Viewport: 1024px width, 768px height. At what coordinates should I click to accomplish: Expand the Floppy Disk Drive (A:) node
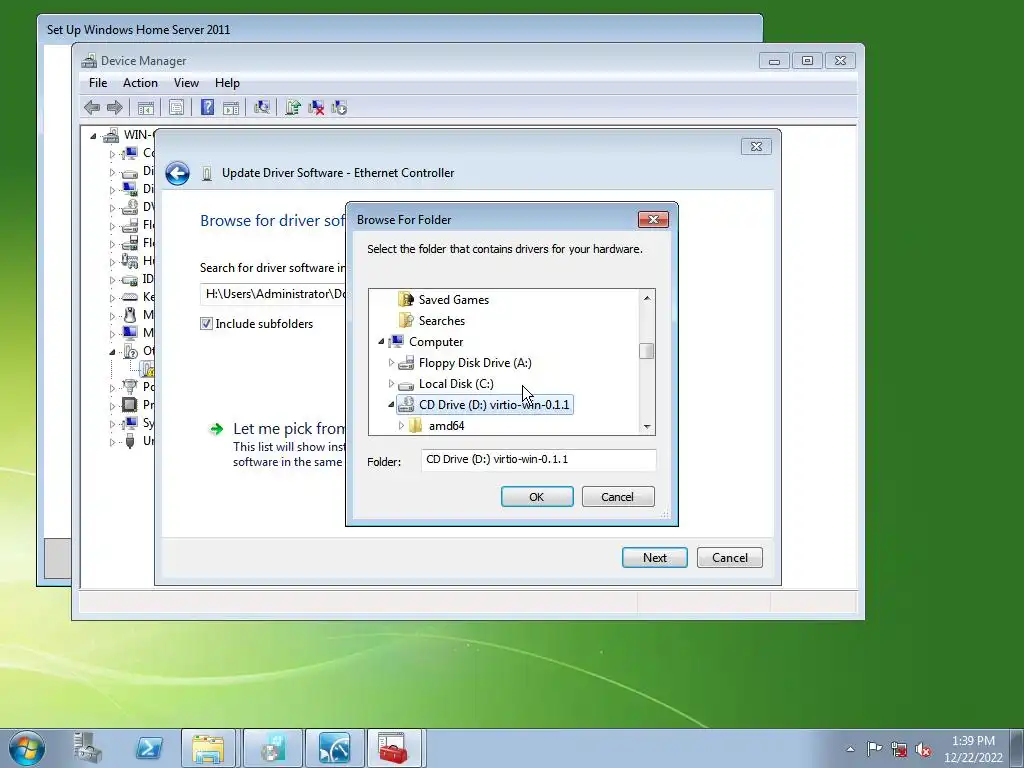(x=391, y=362)
